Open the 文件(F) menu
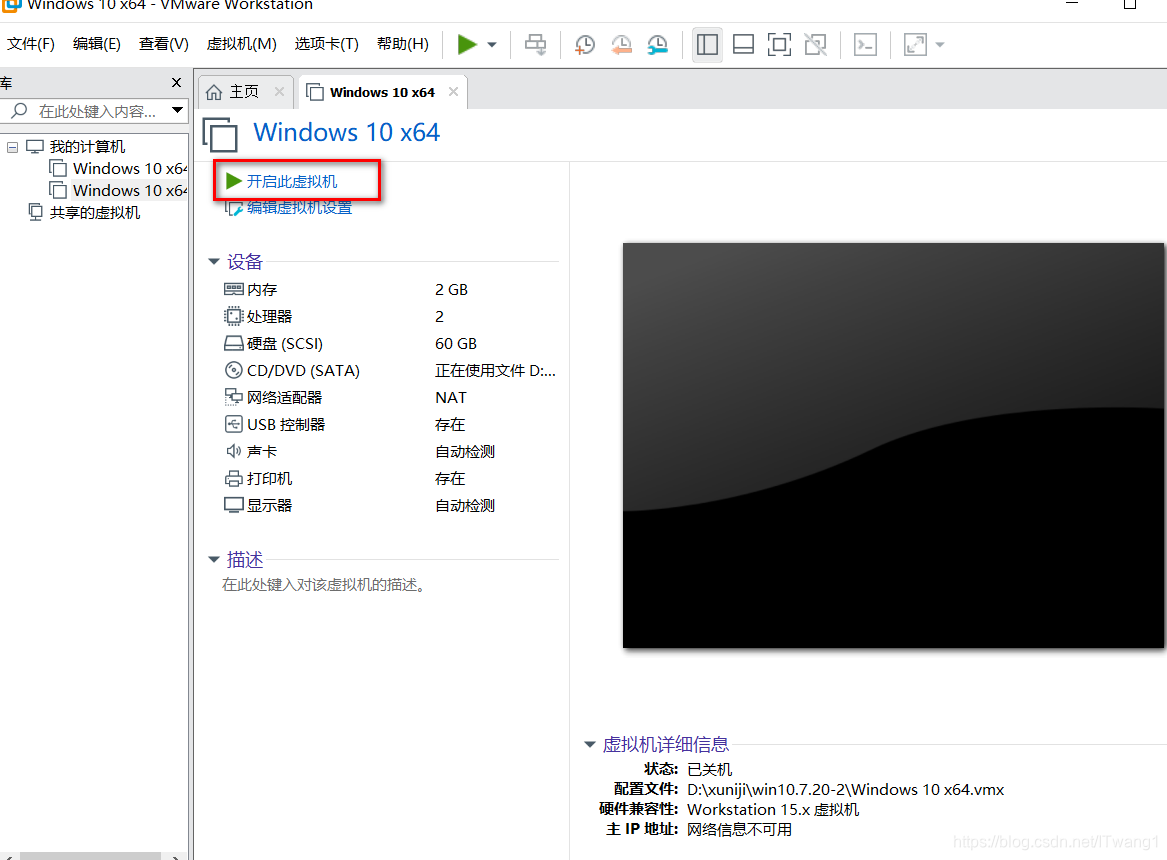This screenshot has height=860, width=1167. [x=31, y=44]
